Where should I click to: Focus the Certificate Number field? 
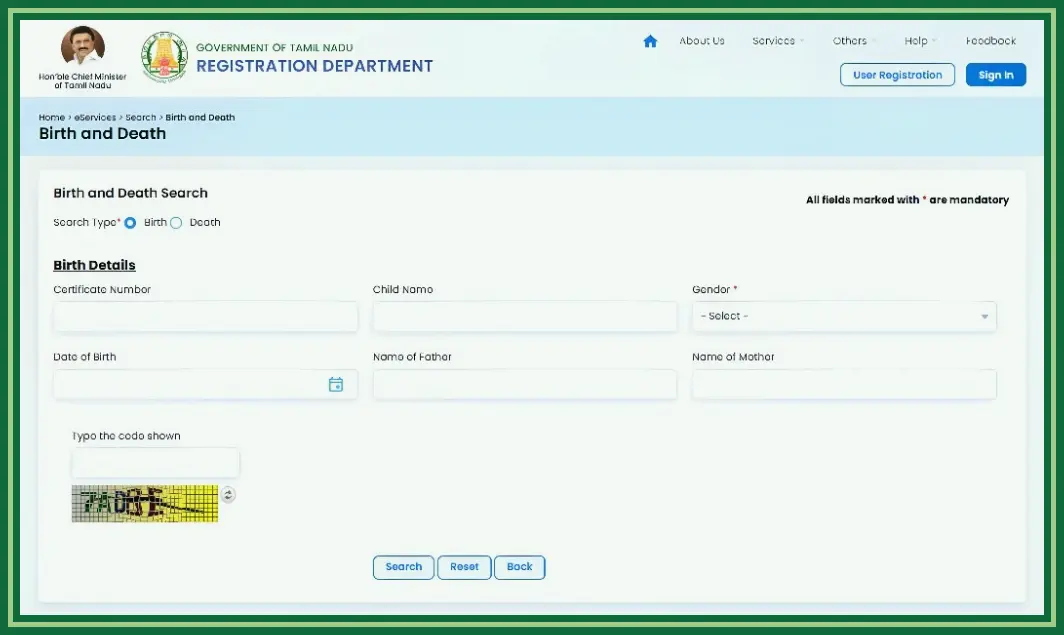point(206,317)
